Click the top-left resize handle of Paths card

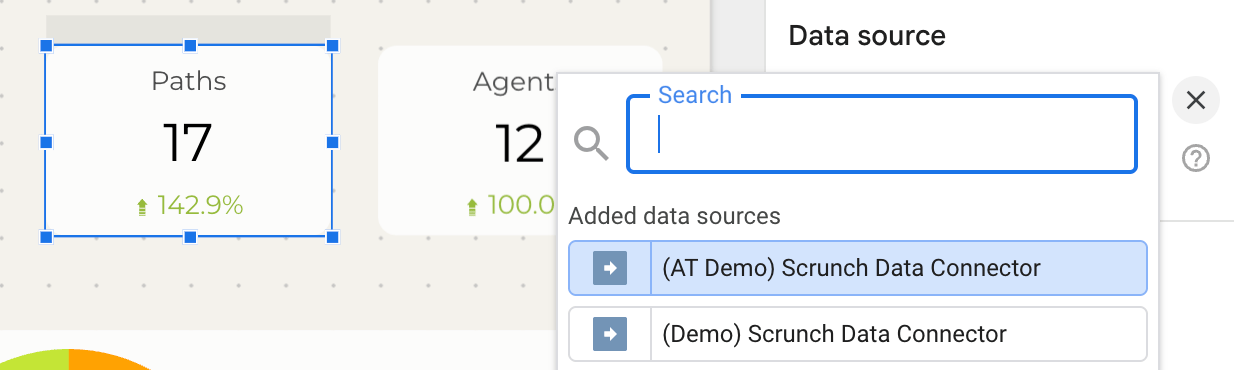pyautogui.click(x=46, y=46)
